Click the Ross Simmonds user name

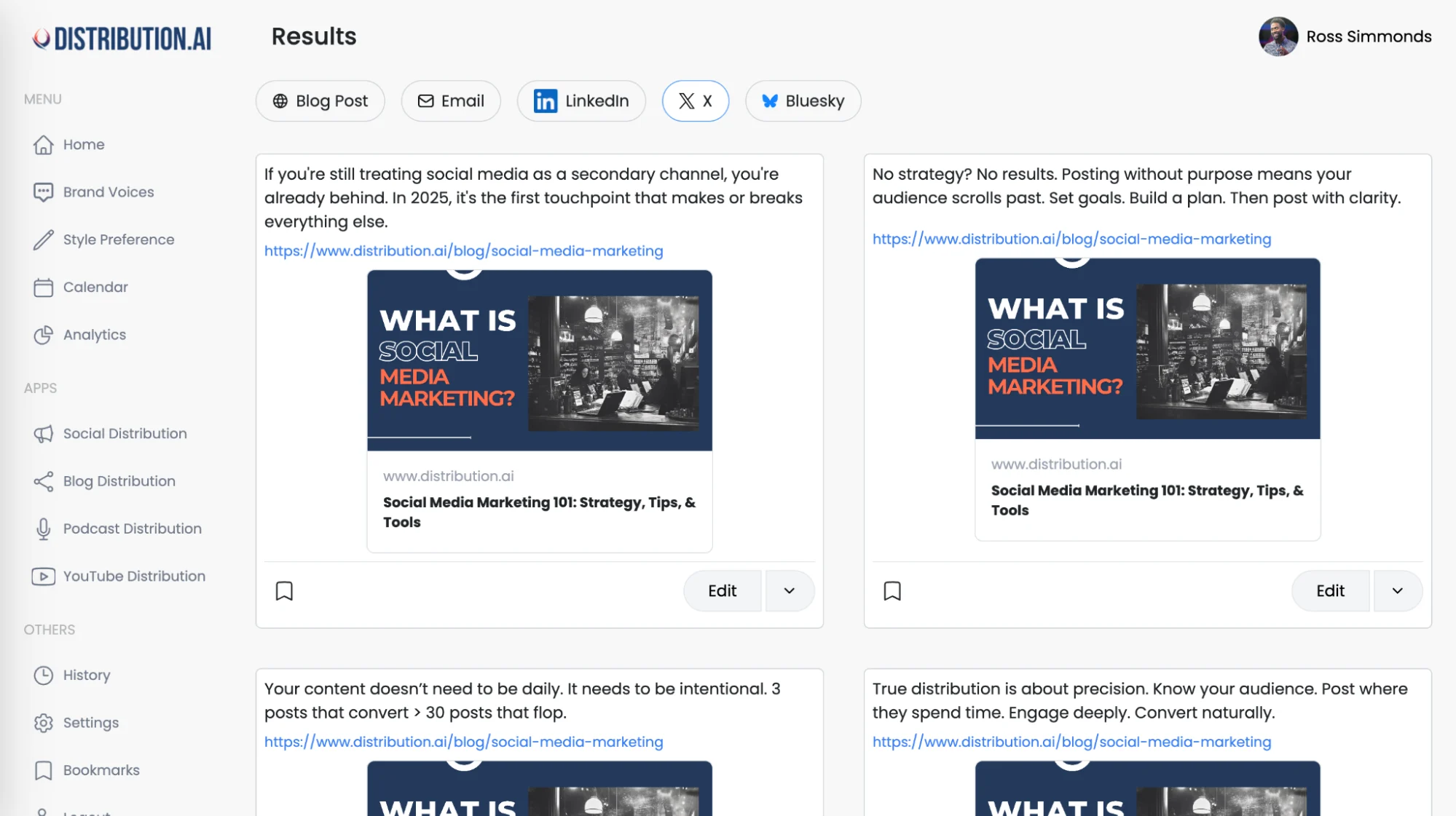coord(1369,36)
